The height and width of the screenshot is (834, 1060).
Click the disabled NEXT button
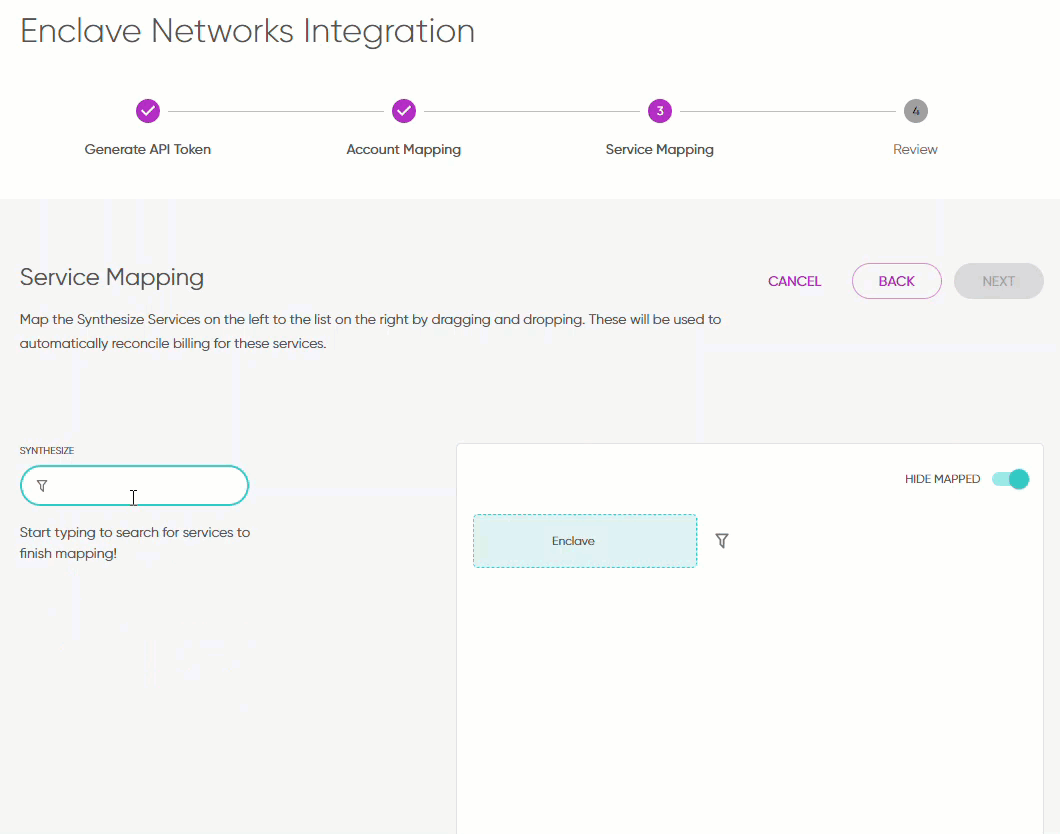tap(998, 281)
